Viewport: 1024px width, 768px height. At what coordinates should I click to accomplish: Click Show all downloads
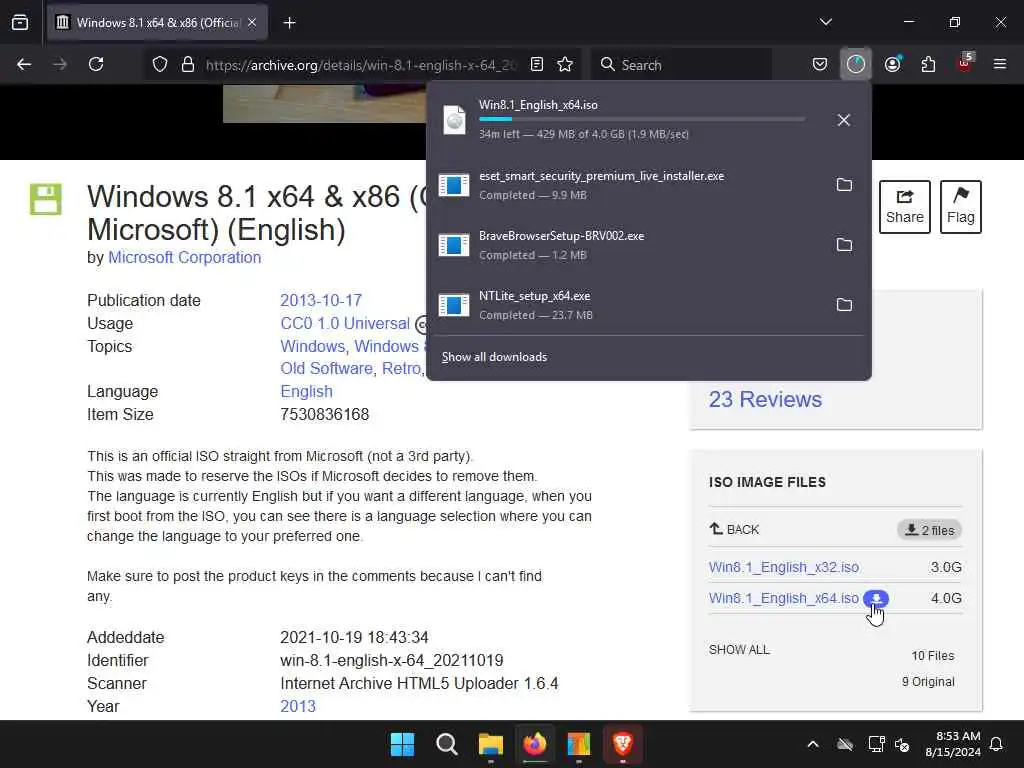[494, 357]
